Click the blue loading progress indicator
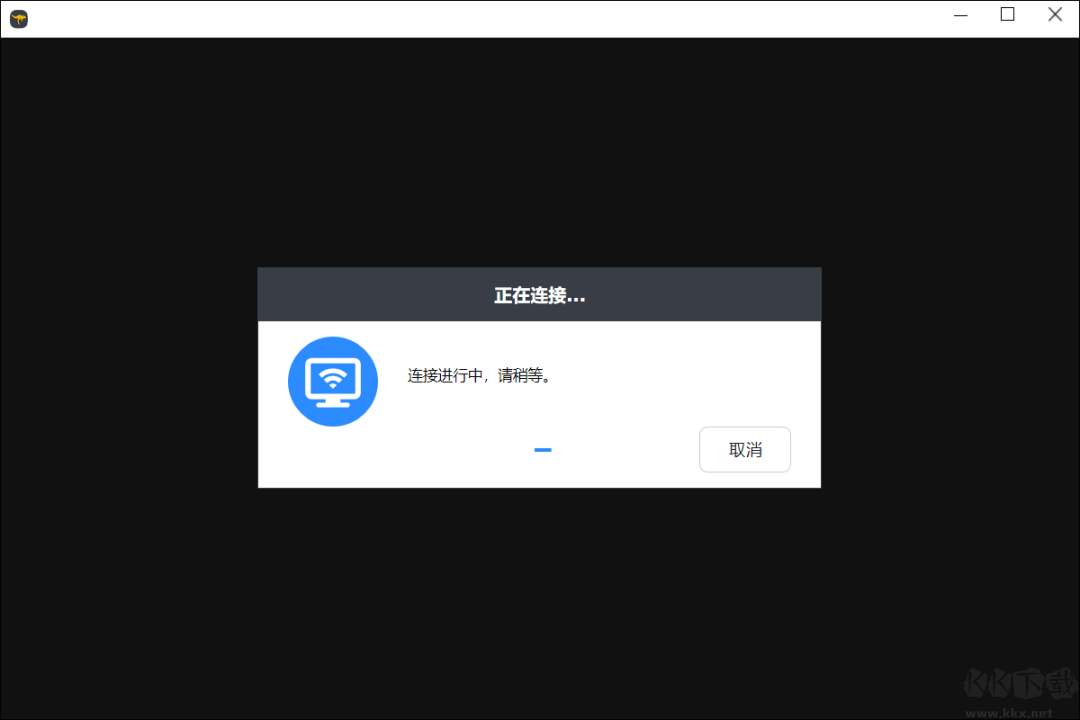The height and width of the screenshot is (720, 1080). click(543, 450)
